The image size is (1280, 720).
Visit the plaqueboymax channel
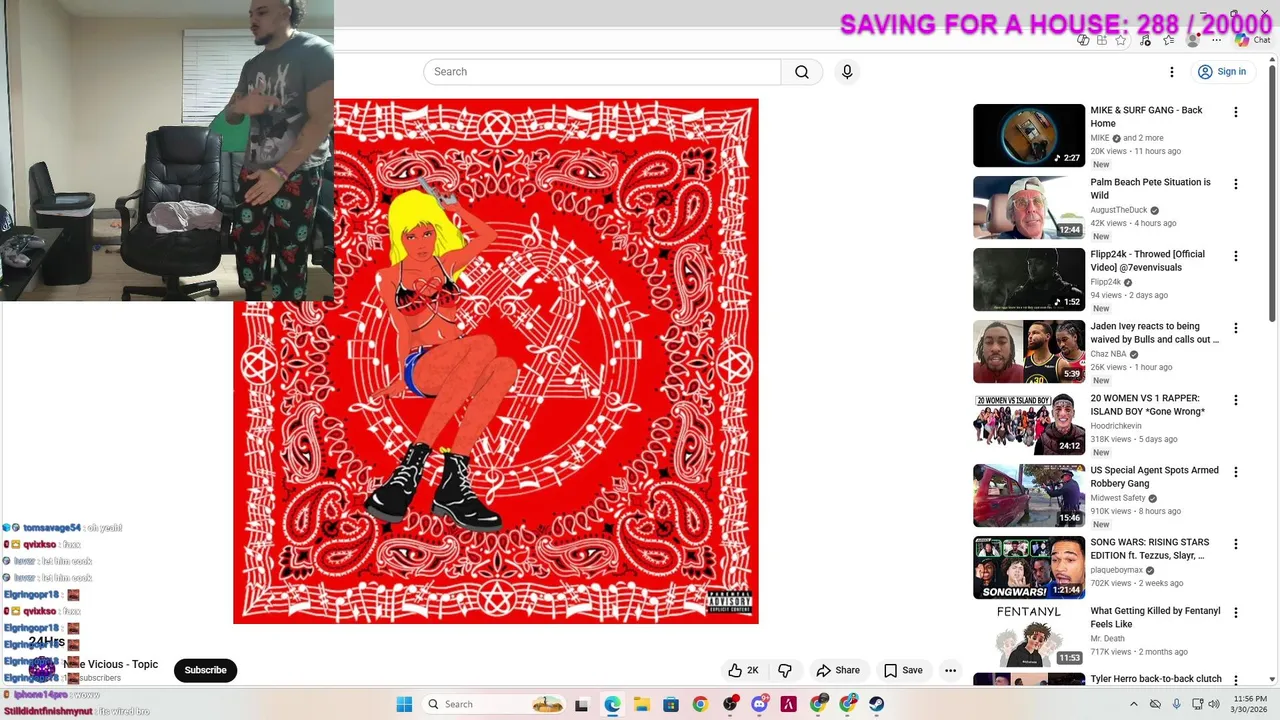click(1117, 570)
